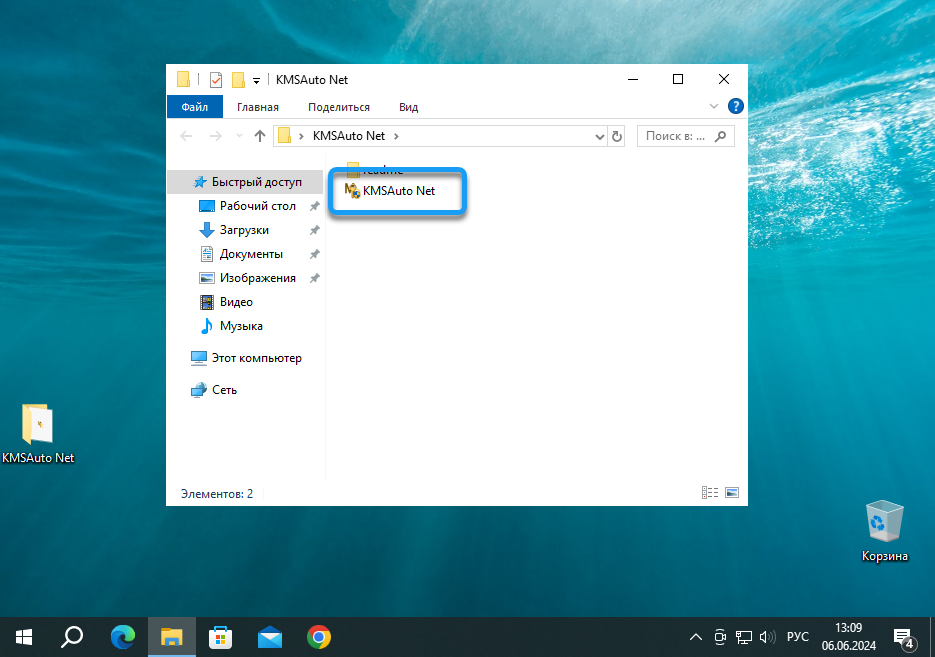Open address bar history dropdown
Image resolution: width=935 pixels, height=657 pixels.
coord(599,137)
